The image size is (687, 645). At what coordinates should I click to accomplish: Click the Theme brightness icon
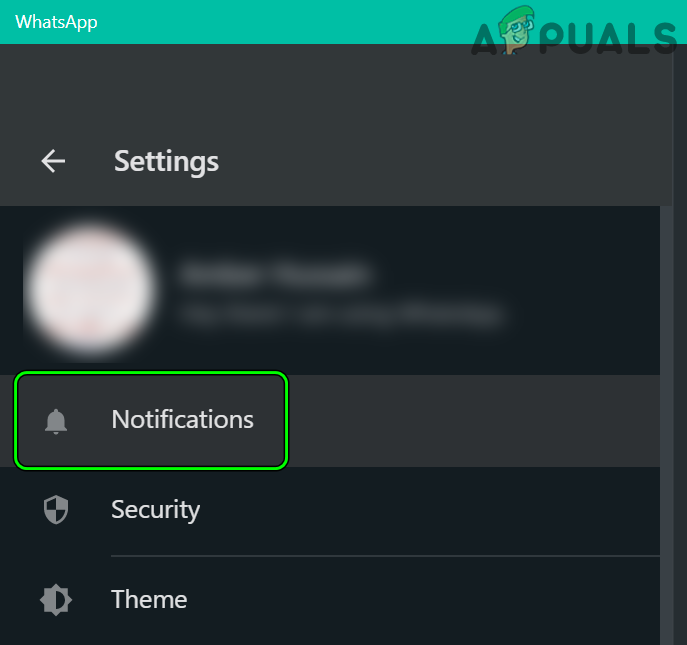pos(56,600)
